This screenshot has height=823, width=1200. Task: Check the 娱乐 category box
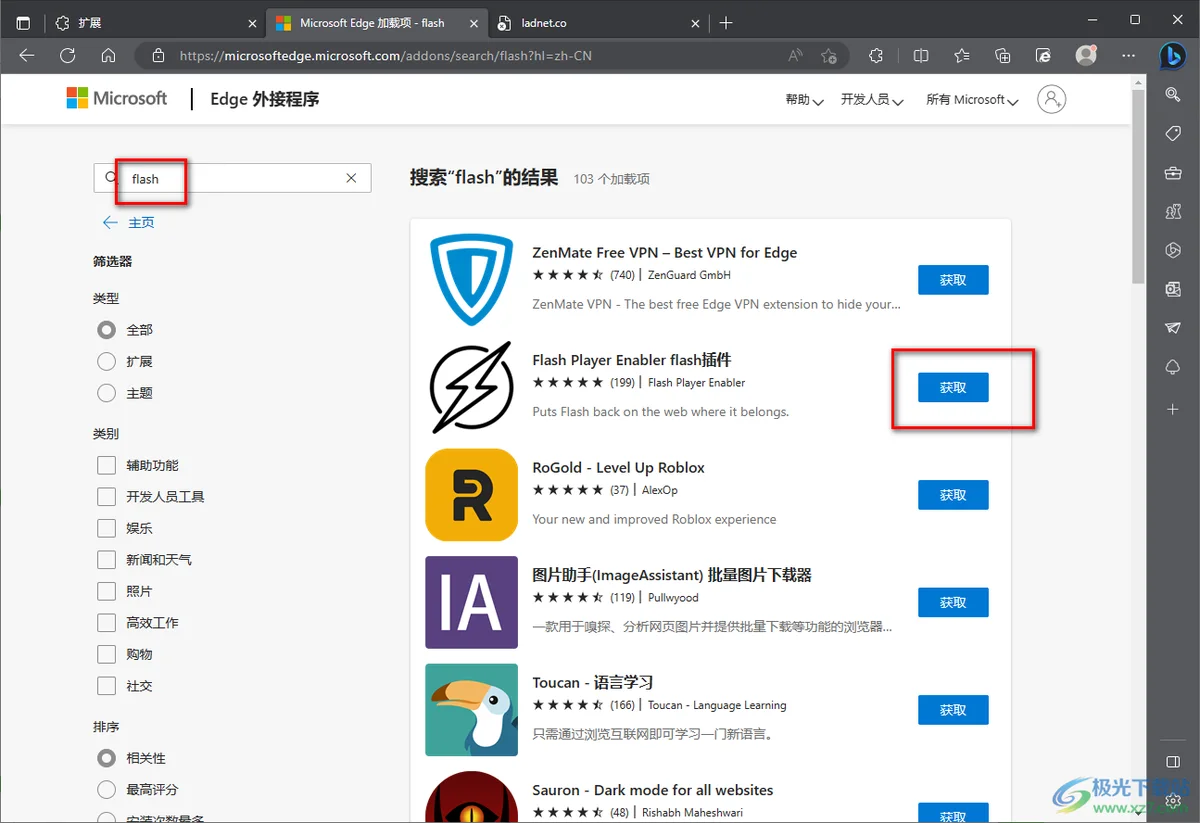point(107,528)
